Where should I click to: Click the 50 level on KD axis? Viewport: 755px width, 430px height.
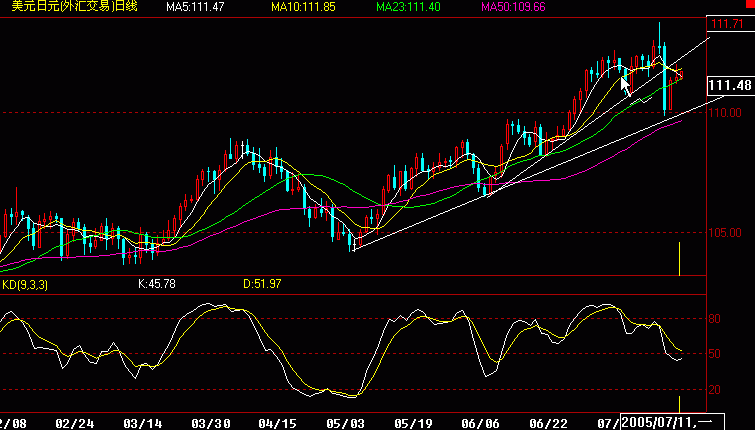click(715, 354)
